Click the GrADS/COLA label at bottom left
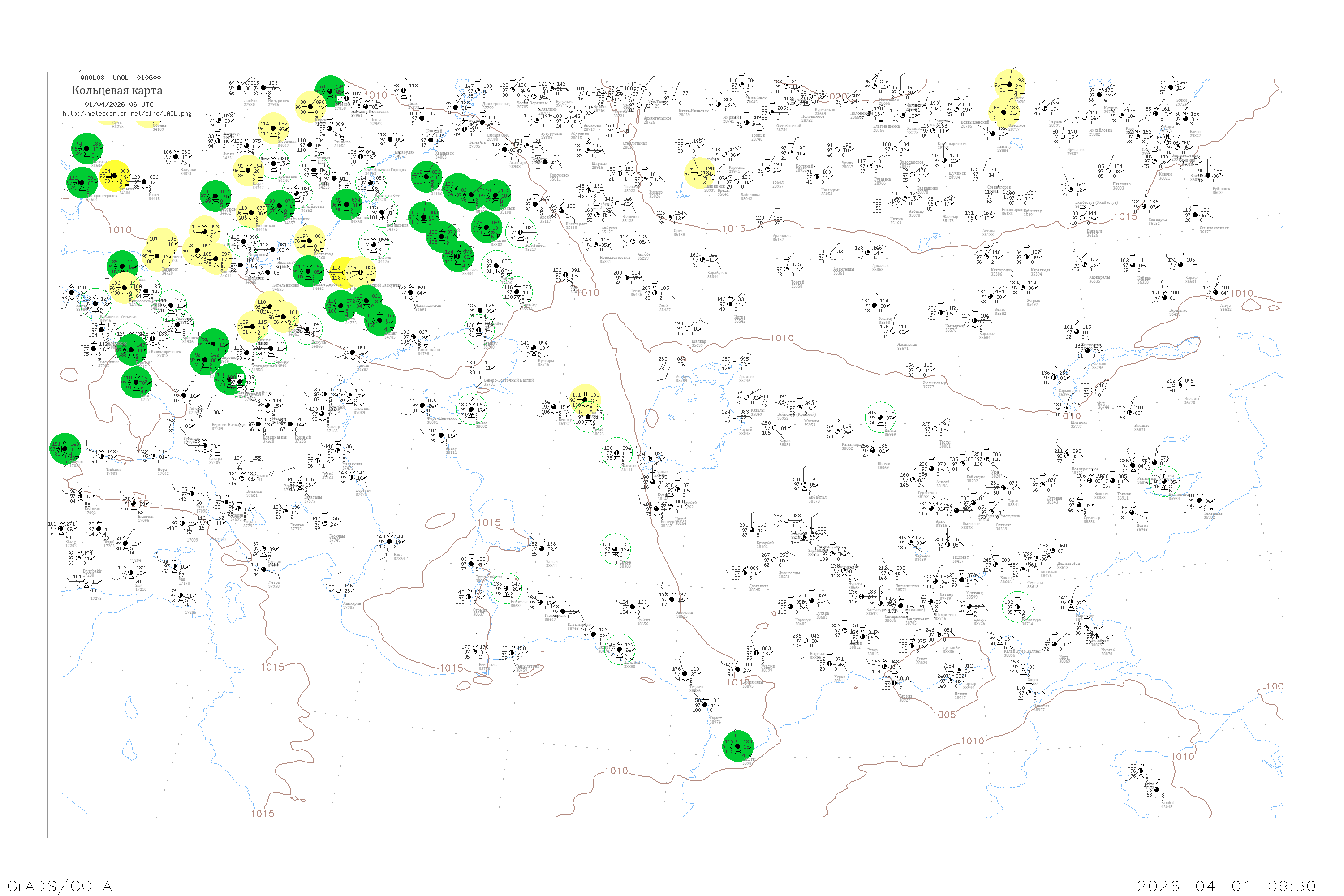The height and width of the screenshot is (896, 1344). (x=60, y=886)
